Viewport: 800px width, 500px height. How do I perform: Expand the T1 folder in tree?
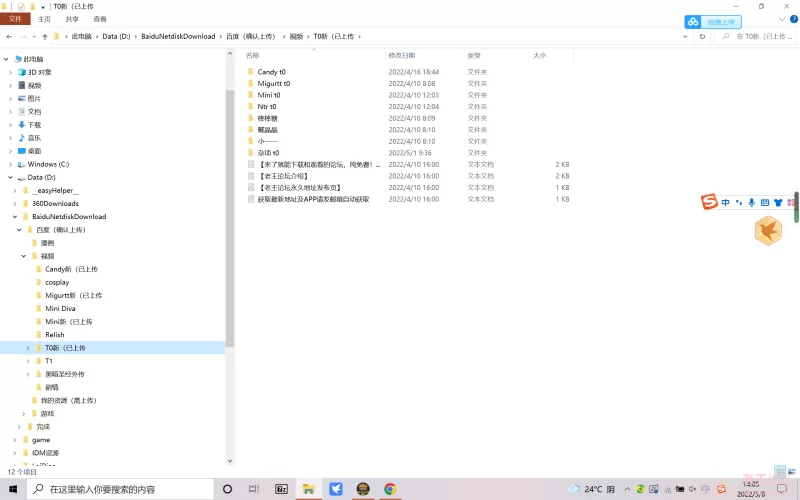28,361
